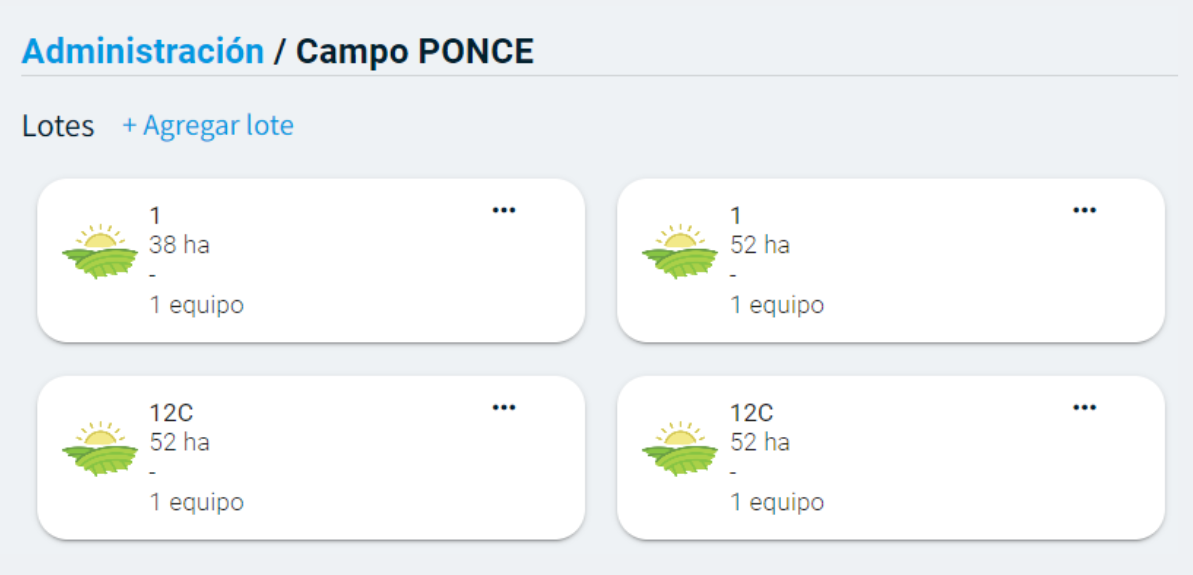Click the name of the second 12C lot
The image size is (1193, 575).
[x=752, y=413]
